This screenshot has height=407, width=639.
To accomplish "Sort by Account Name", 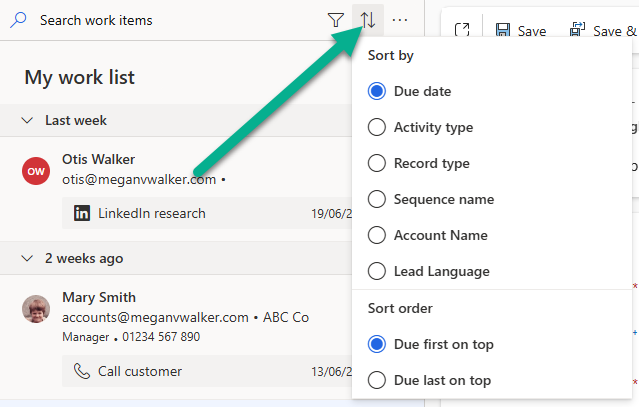I will (x=377, y=235).
